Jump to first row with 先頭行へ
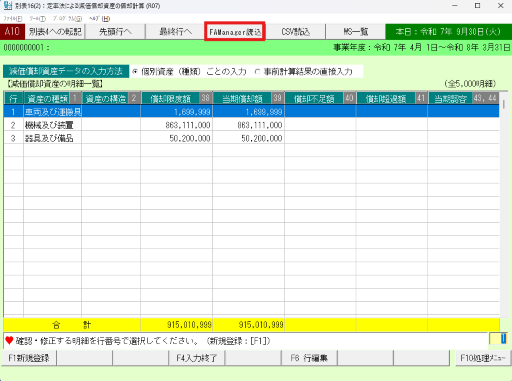Screen dimensions: 512x381 [115, 32]
